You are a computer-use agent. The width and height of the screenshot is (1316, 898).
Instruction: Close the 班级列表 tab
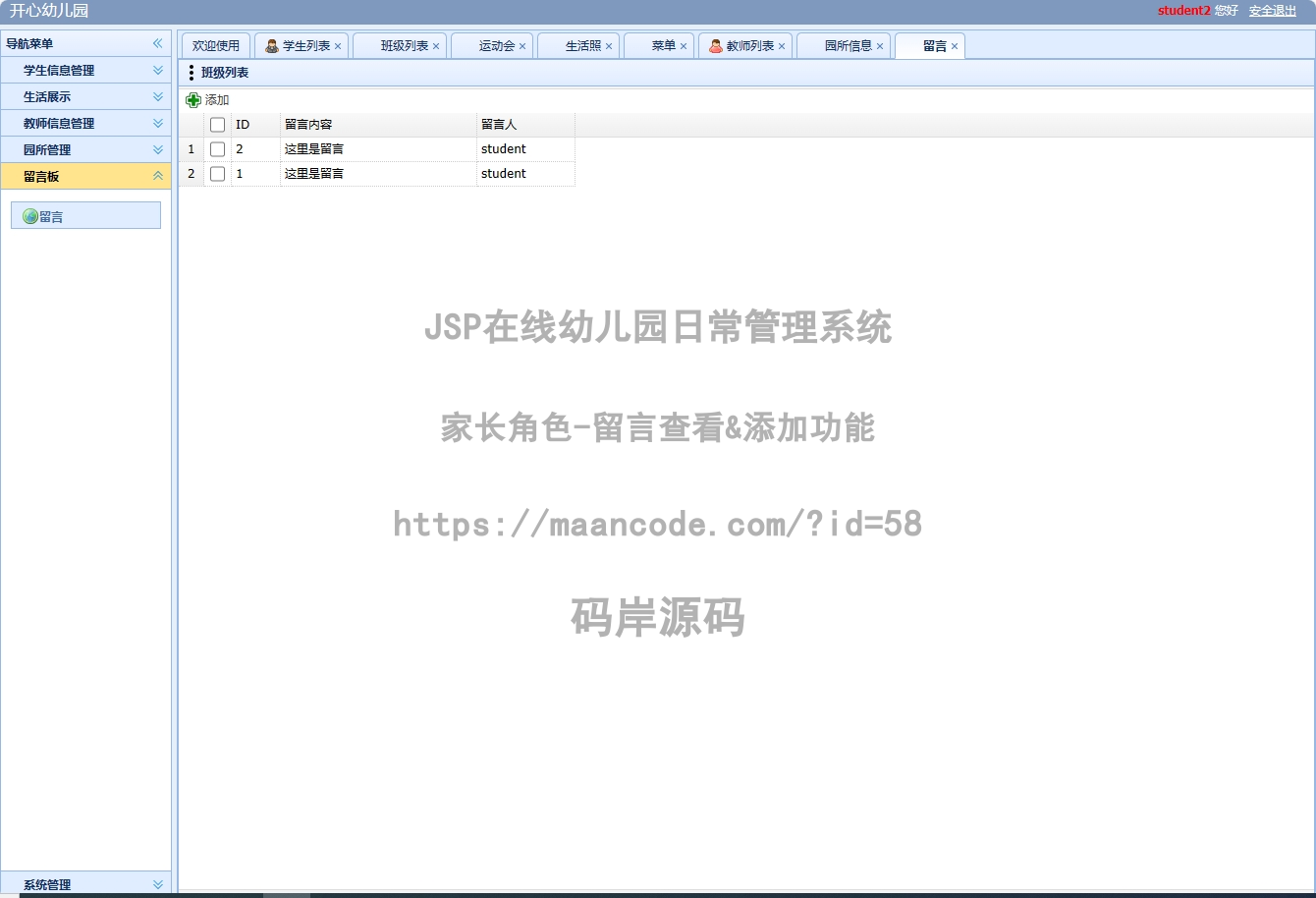click(x=436, y=46)
